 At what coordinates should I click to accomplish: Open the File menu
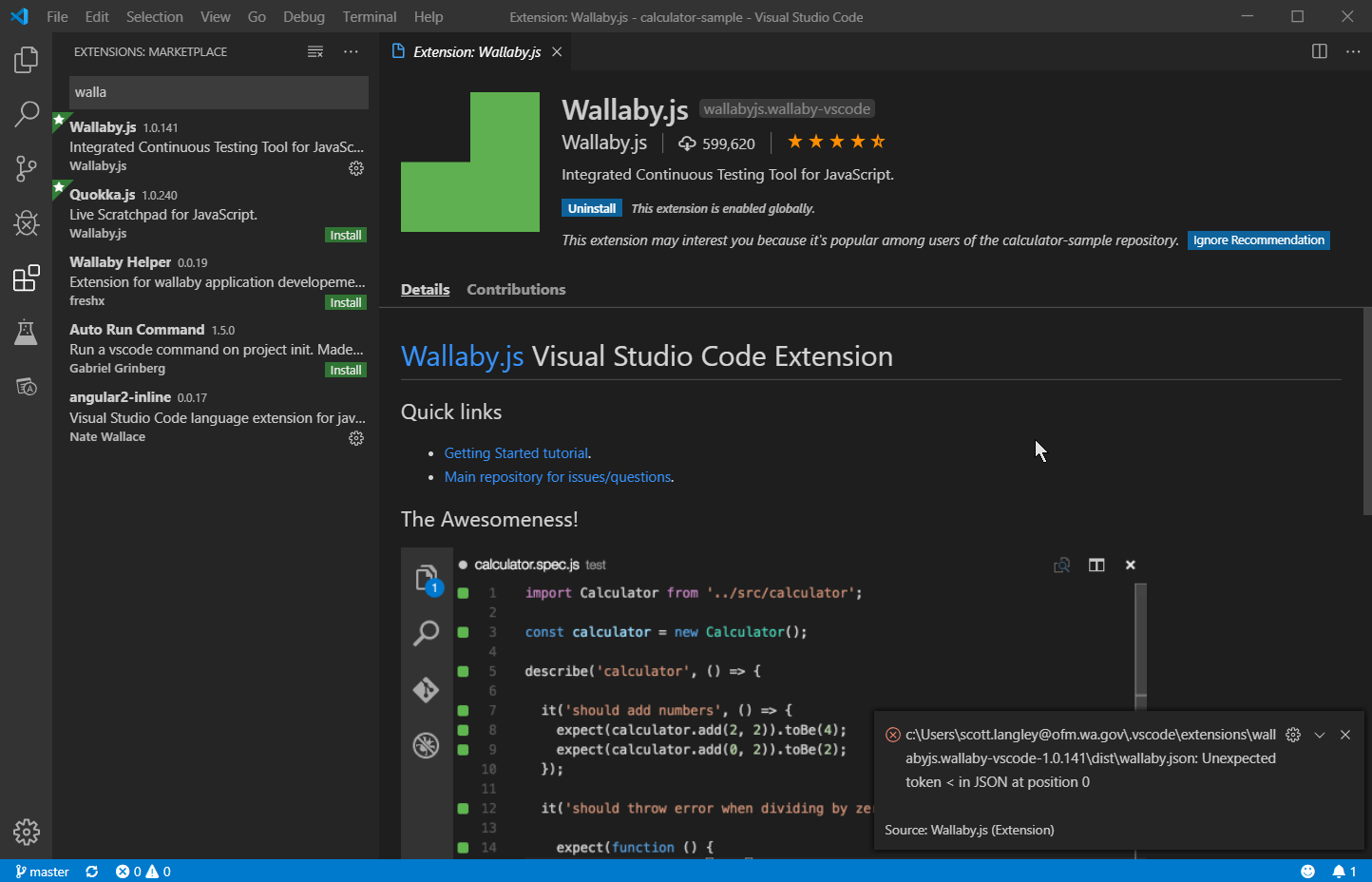pos(57,16)
